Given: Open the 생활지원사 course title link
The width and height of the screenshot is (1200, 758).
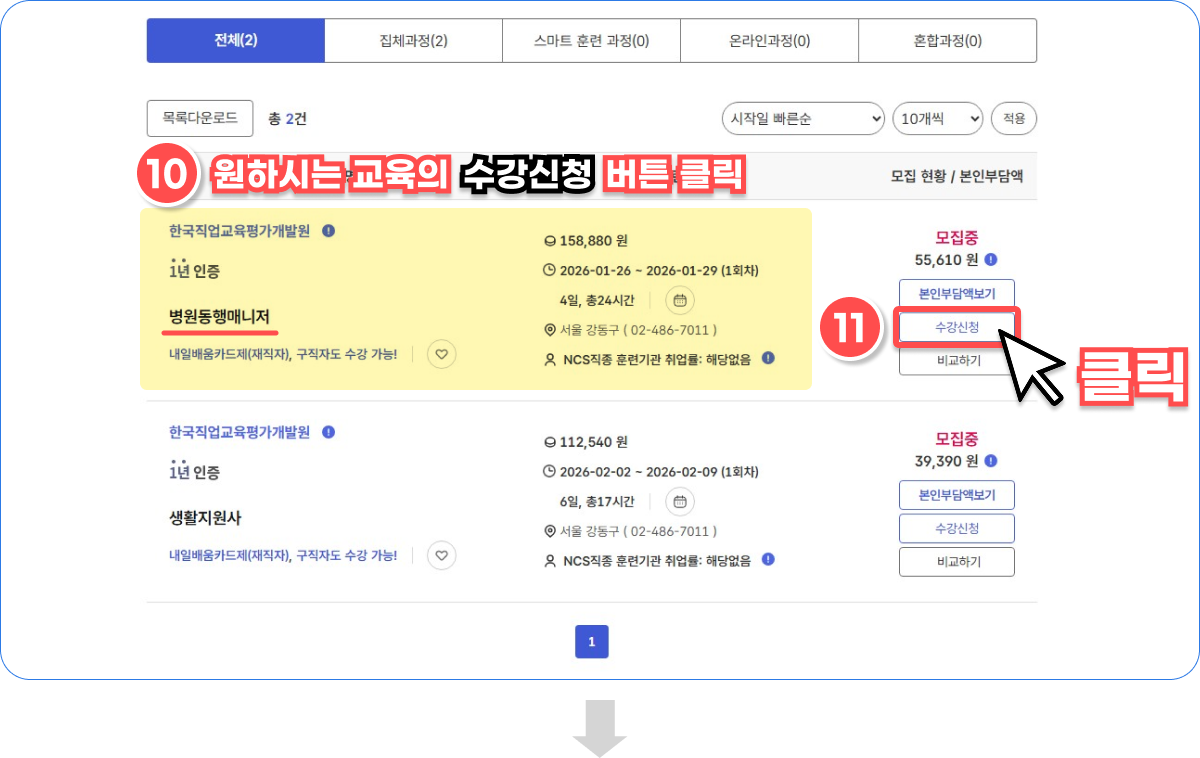Looking at the screenshot, I should [205, 518].
